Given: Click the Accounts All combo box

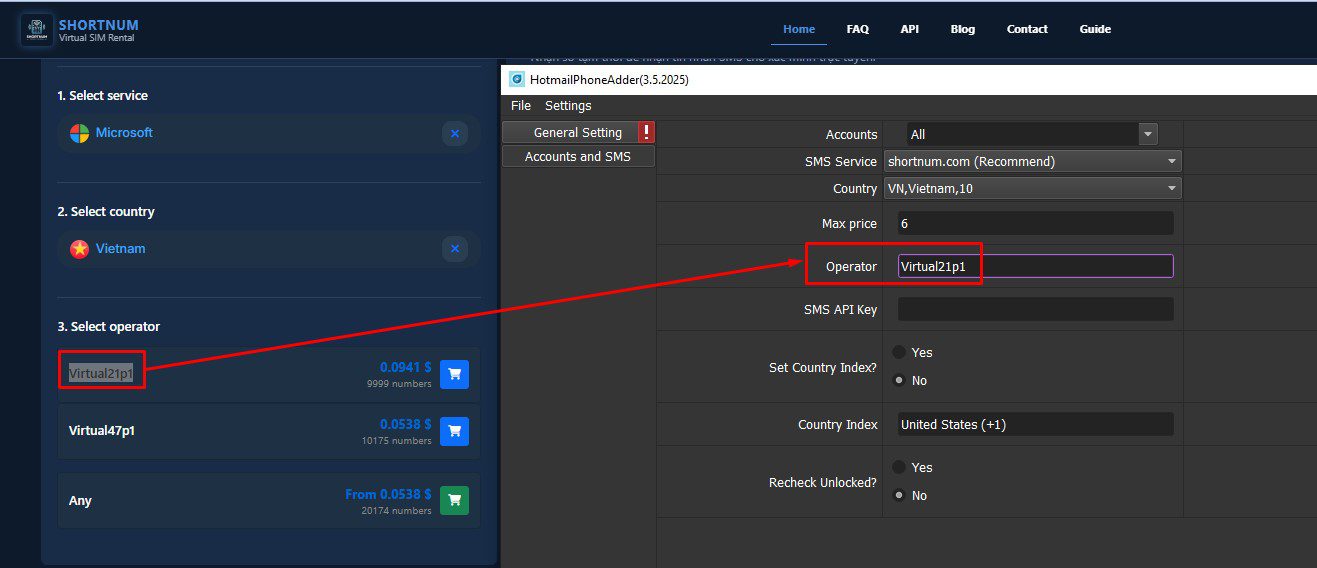Looking at the screenshot, I should [1032, 134].
